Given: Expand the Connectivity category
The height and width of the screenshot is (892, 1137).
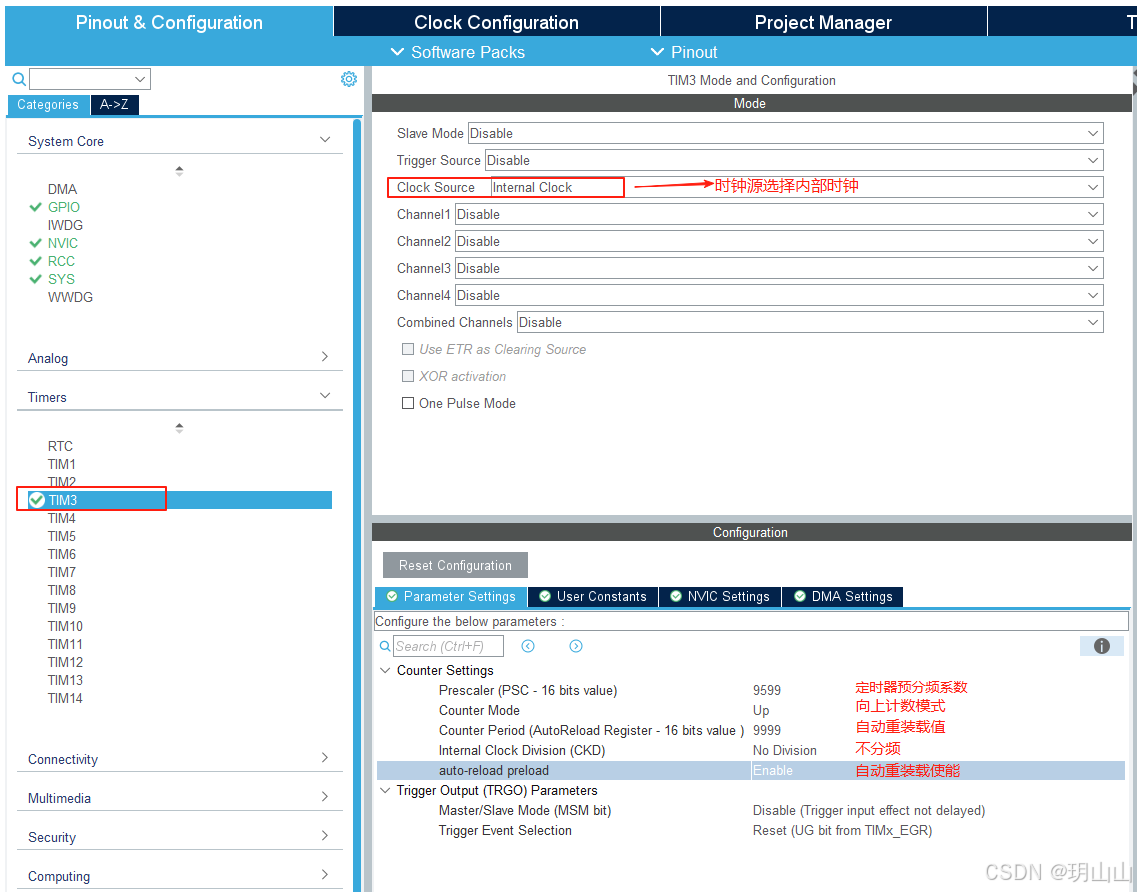Looking at the screenshot, I should [x=325, y=757].
